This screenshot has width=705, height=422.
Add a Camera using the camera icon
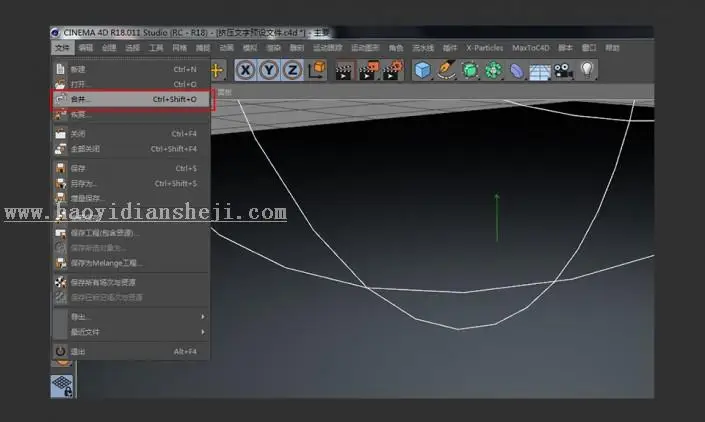coord(563,71)
